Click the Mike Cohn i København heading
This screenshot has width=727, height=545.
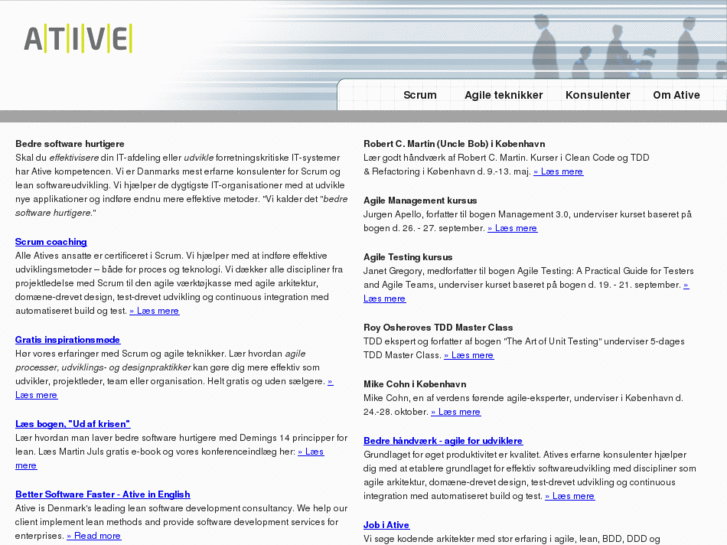click(x=415, y=384)
